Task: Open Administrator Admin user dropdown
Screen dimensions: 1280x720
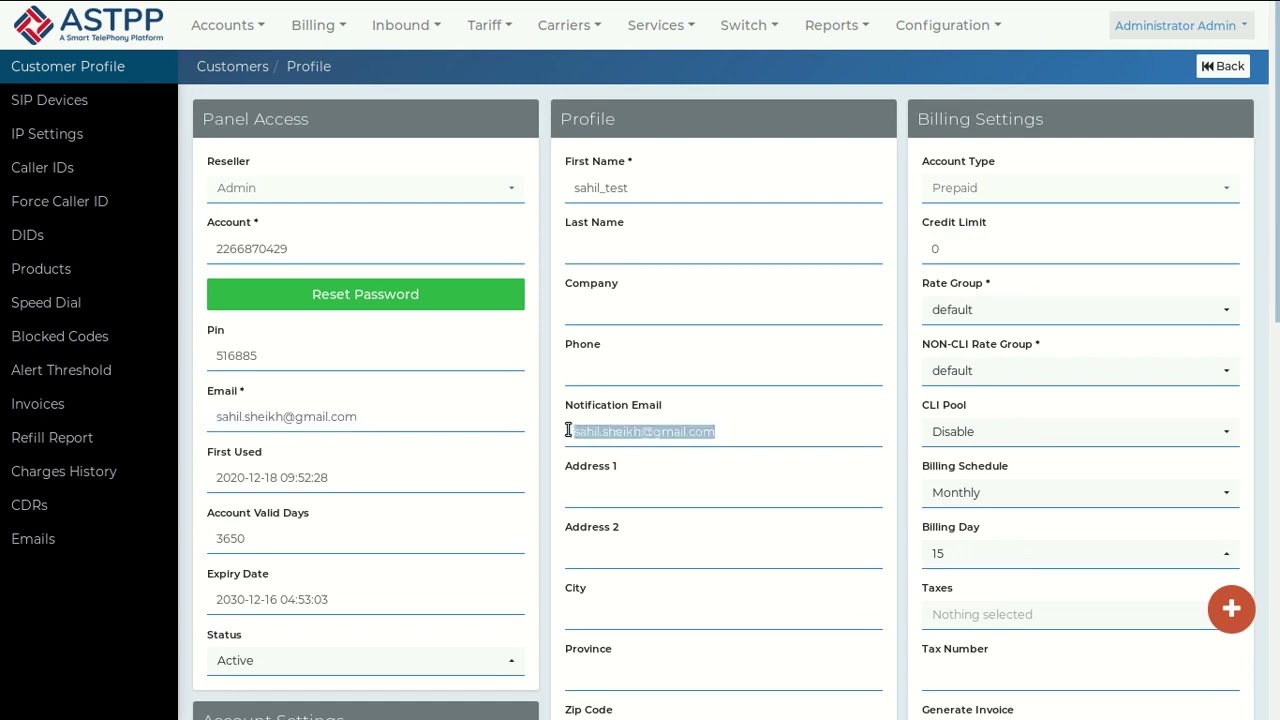Action: point(1181,25)
